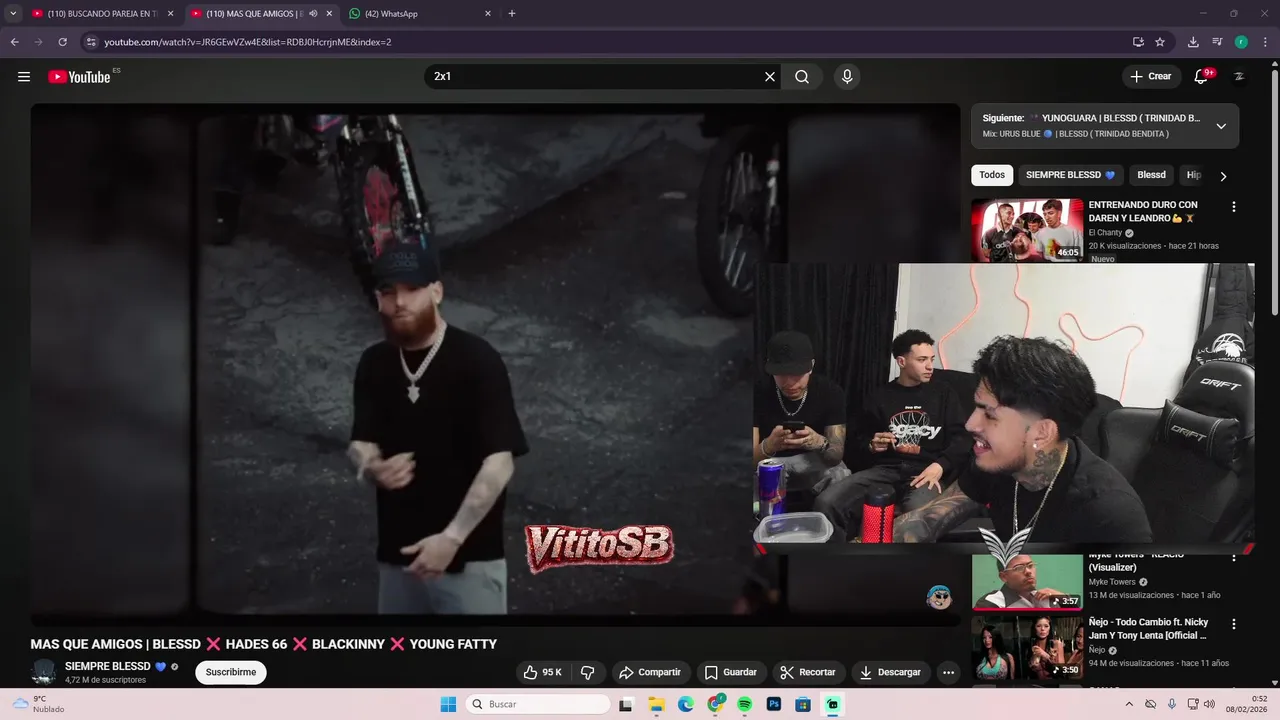
Task: Go to YouTube home via logo
Action: coord(79,77)
